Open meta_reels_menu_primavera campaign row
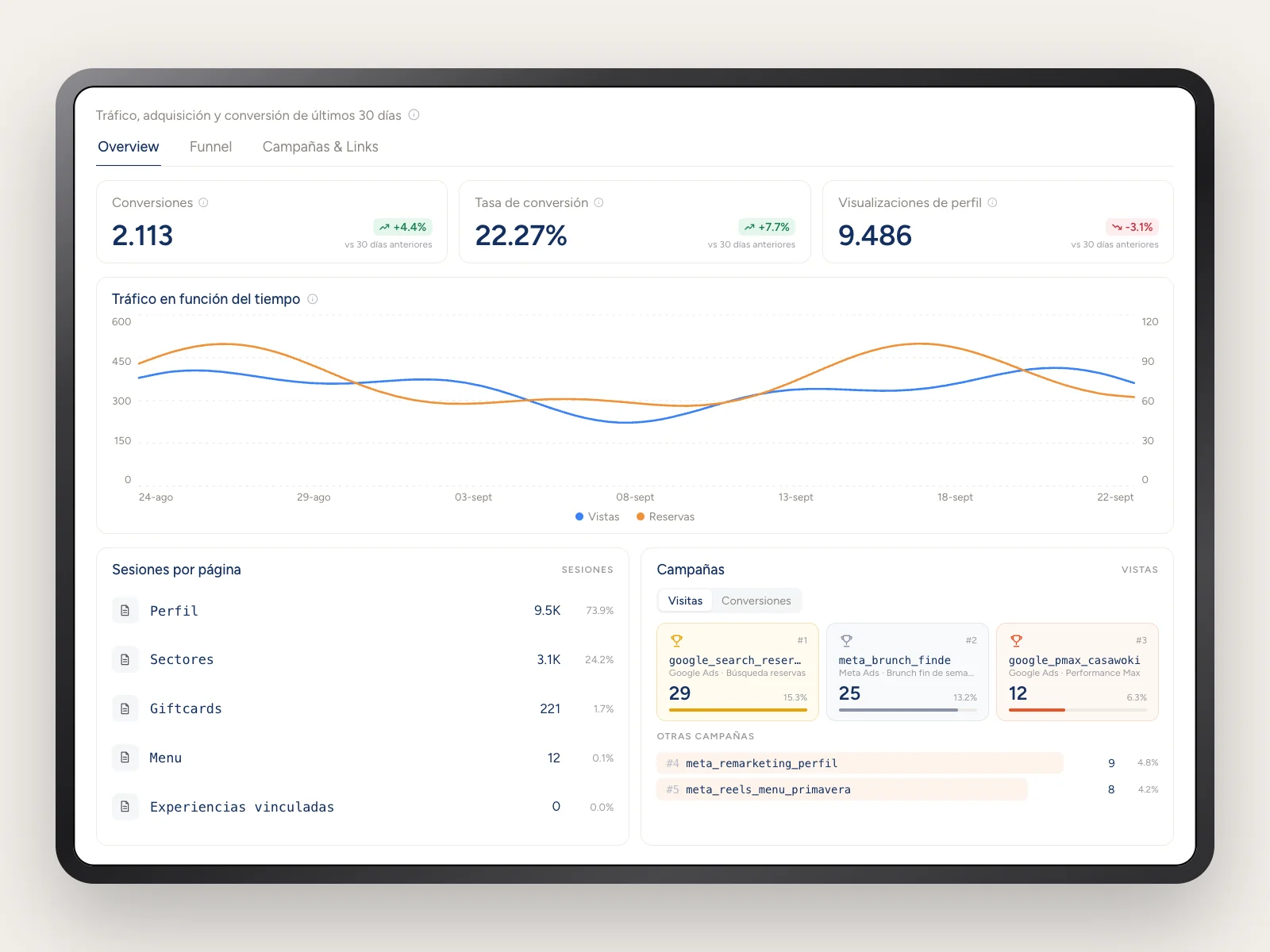Image resolution: width=1270 pixels, height=952 pixels. [907, 789]
